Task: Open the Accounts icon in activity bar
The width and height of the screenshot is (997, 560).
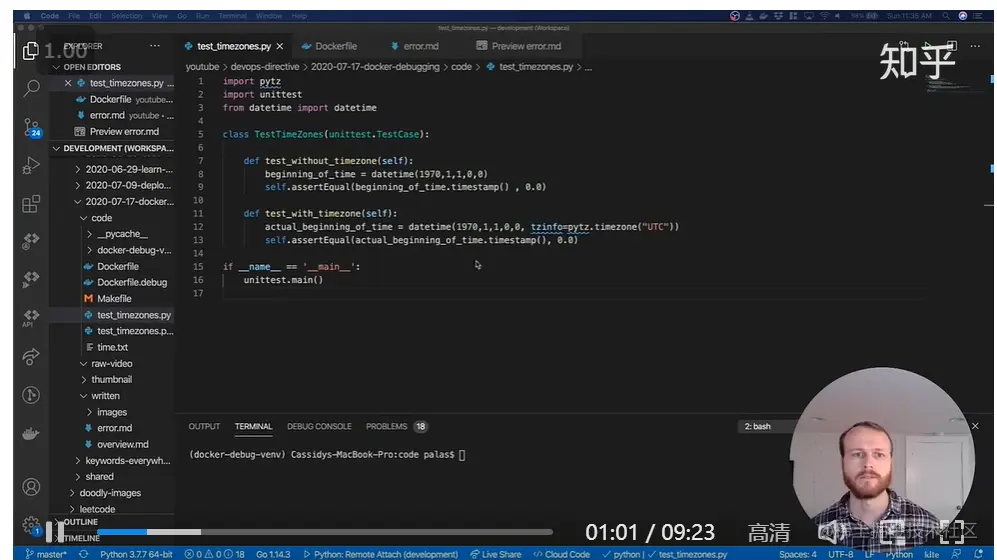Action: coord(31,487)
